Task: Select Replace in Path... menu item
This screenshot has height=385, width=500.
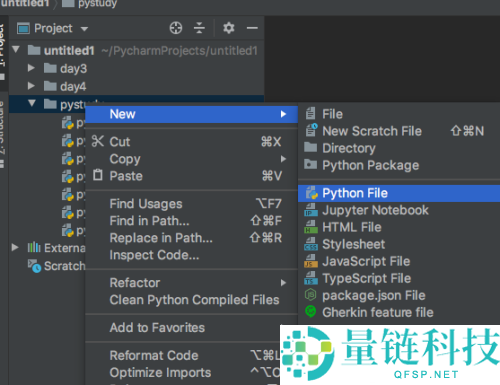Action: coord(192,238)
